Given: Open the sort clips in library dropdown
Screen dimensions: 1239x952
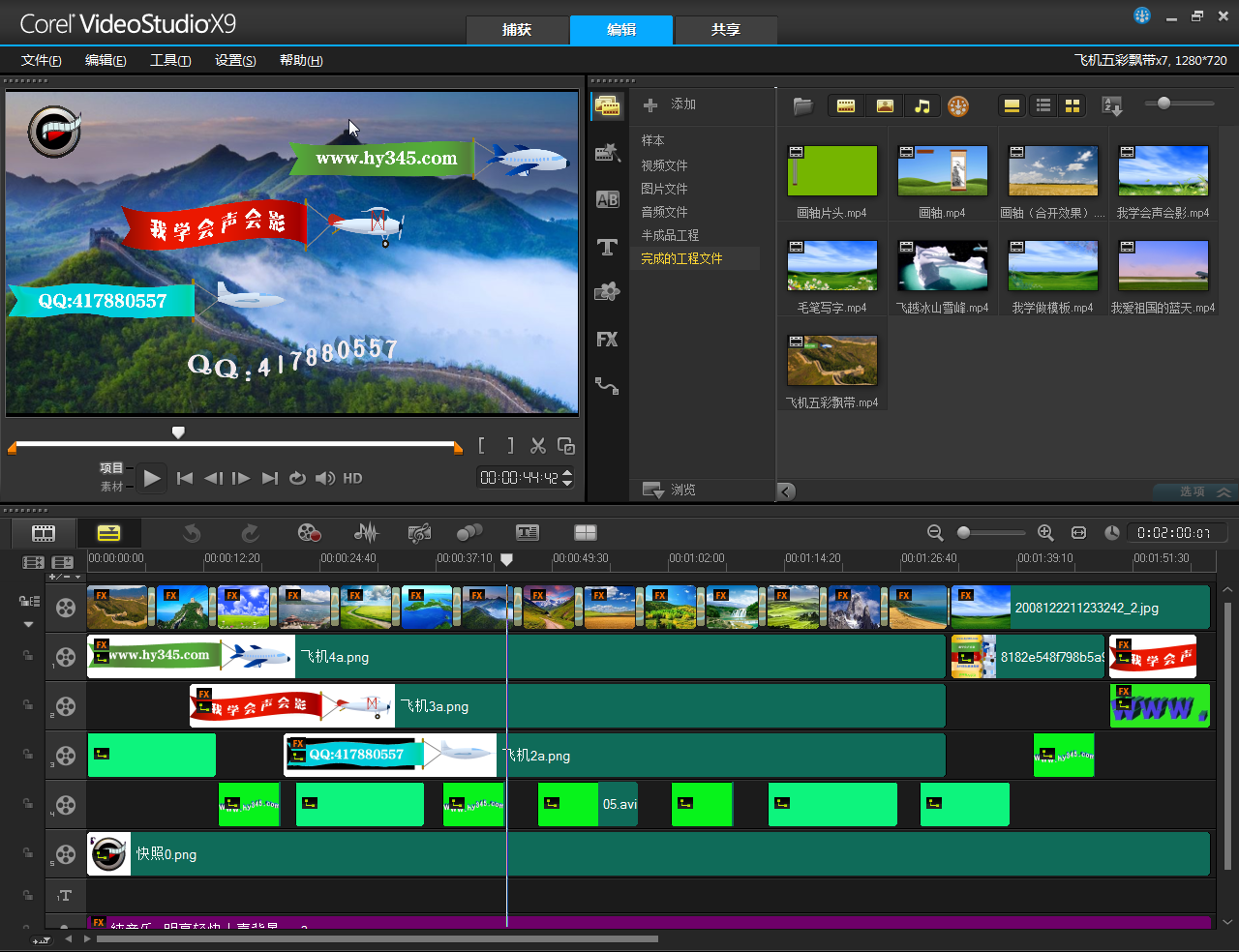Looking at the screenshot, I should tap(1113, 106).
